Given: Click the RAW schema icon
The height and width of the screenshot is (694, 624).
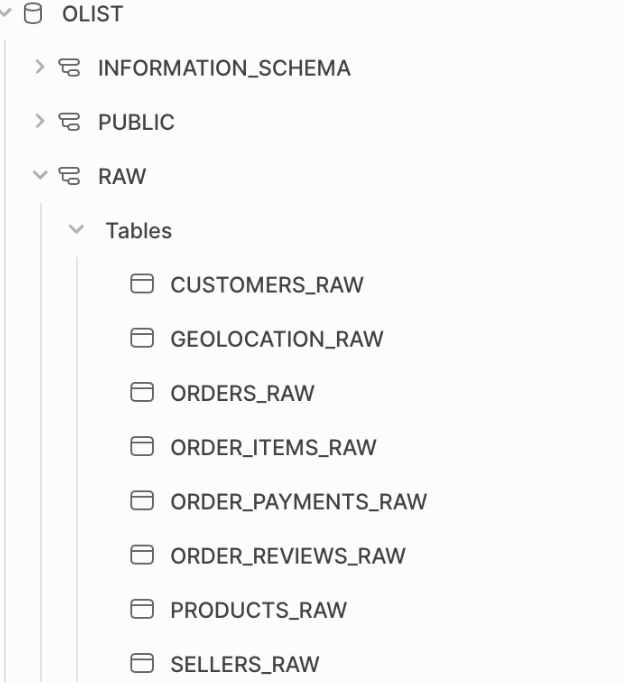Looking at the screenshot, I should (x=69, y=176).
